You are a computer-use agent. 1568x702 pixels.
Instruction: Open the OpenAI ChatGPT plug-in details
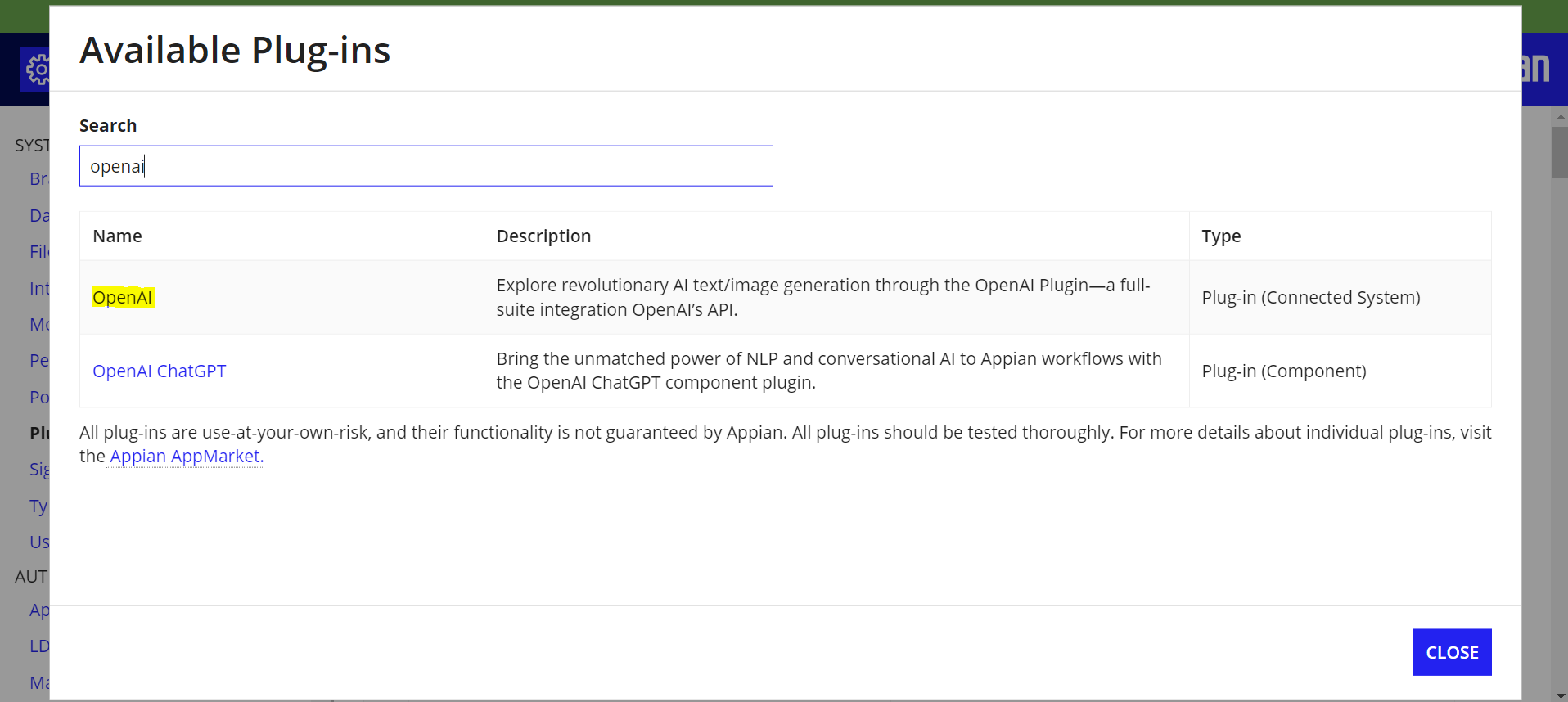(160, 371)
